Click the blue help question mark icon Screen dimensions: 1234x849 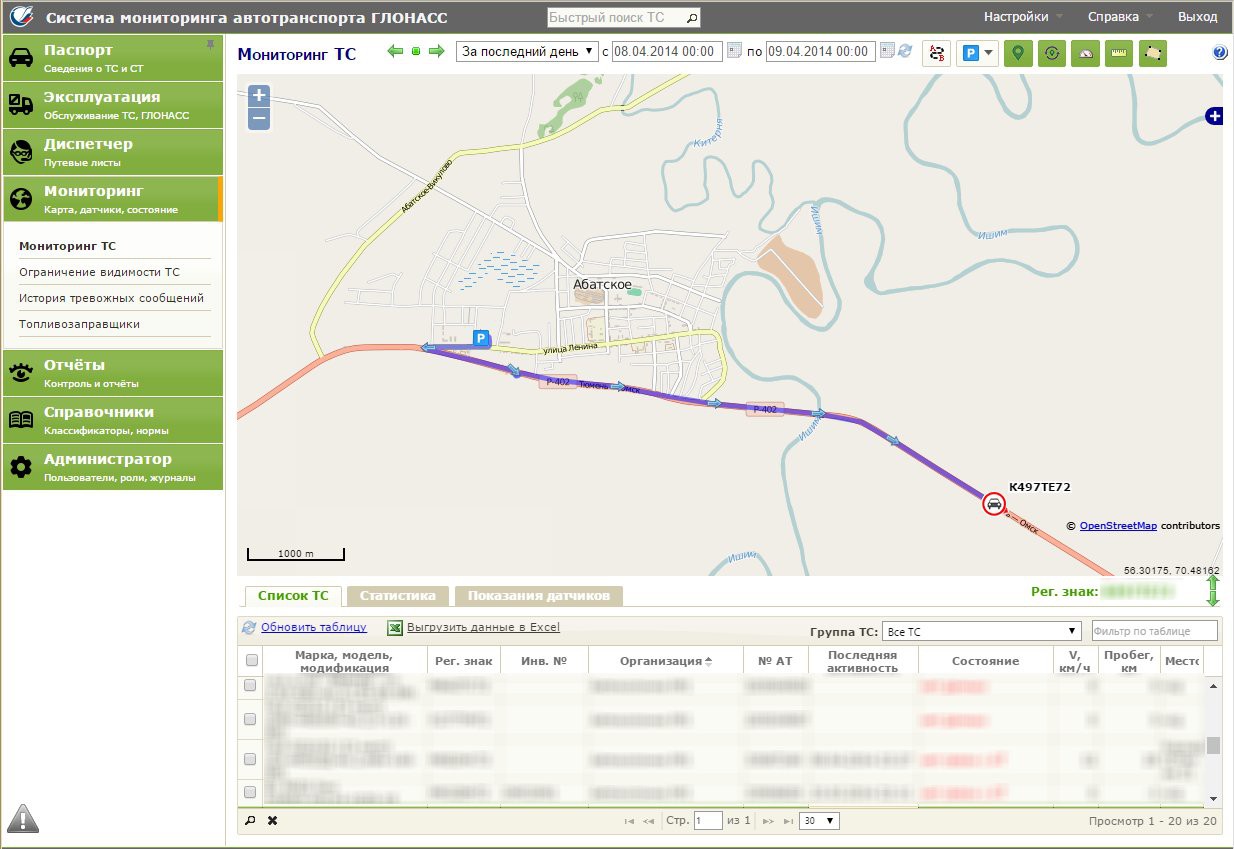(1220, 53)
